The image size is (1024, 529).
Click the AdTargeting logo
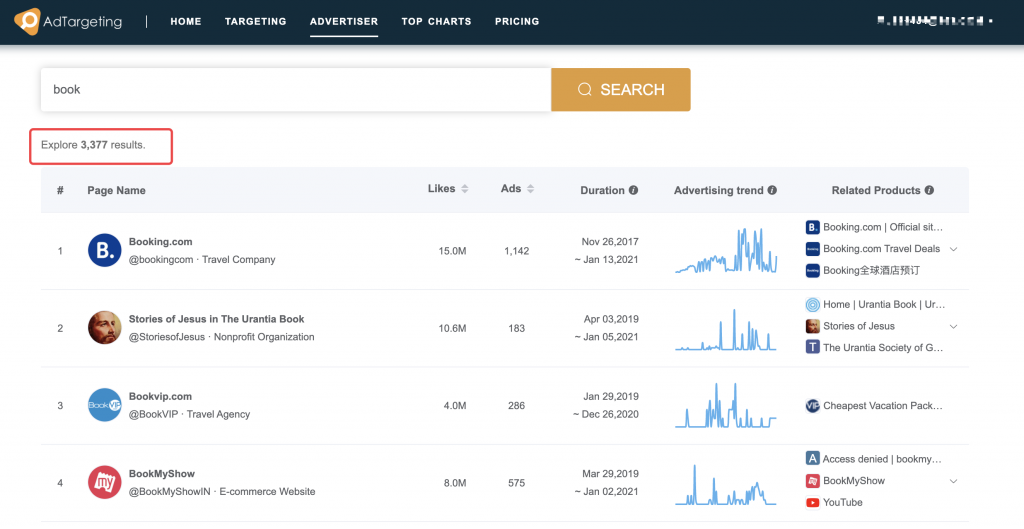(68, 22)
